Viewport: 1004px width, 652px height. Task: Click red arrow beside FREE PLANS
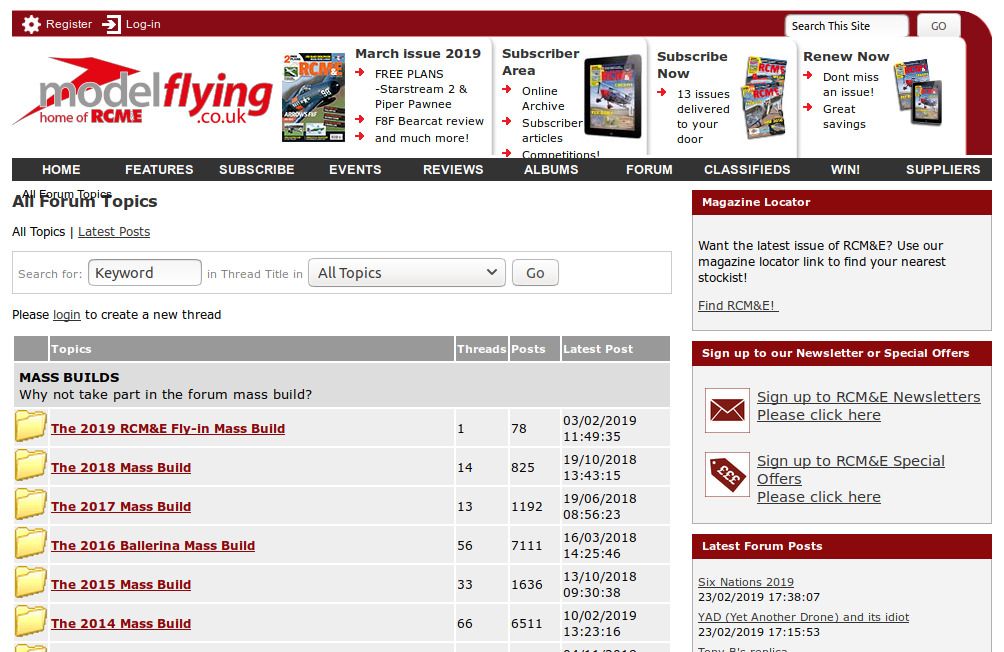[360, 72]
